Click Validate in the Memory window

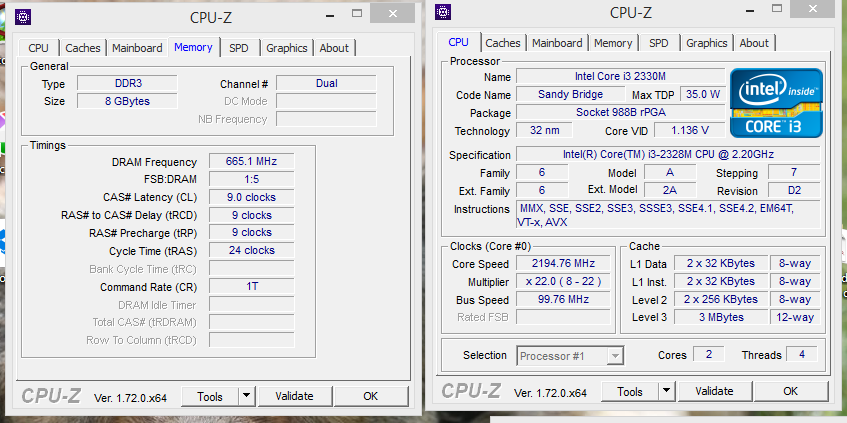(294, 396)
